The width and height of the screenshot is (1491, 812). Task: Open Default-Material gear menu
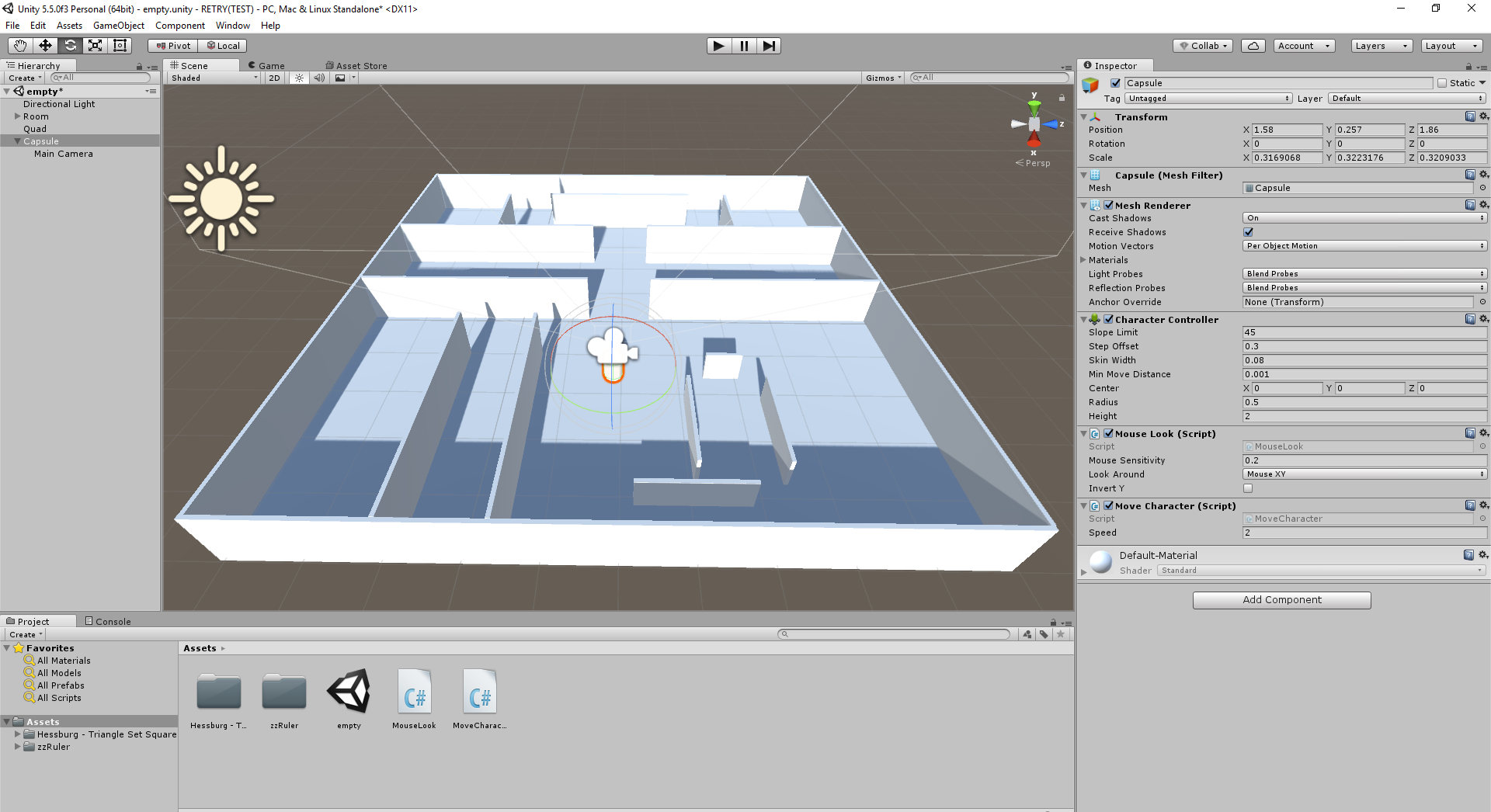(1483, 555)
